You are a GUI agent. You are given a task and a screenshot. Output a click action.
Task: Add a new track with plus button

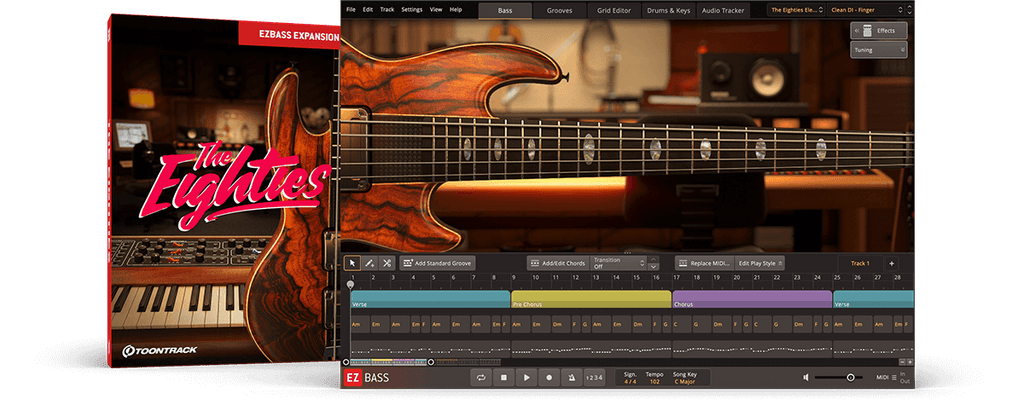[891, 263]
